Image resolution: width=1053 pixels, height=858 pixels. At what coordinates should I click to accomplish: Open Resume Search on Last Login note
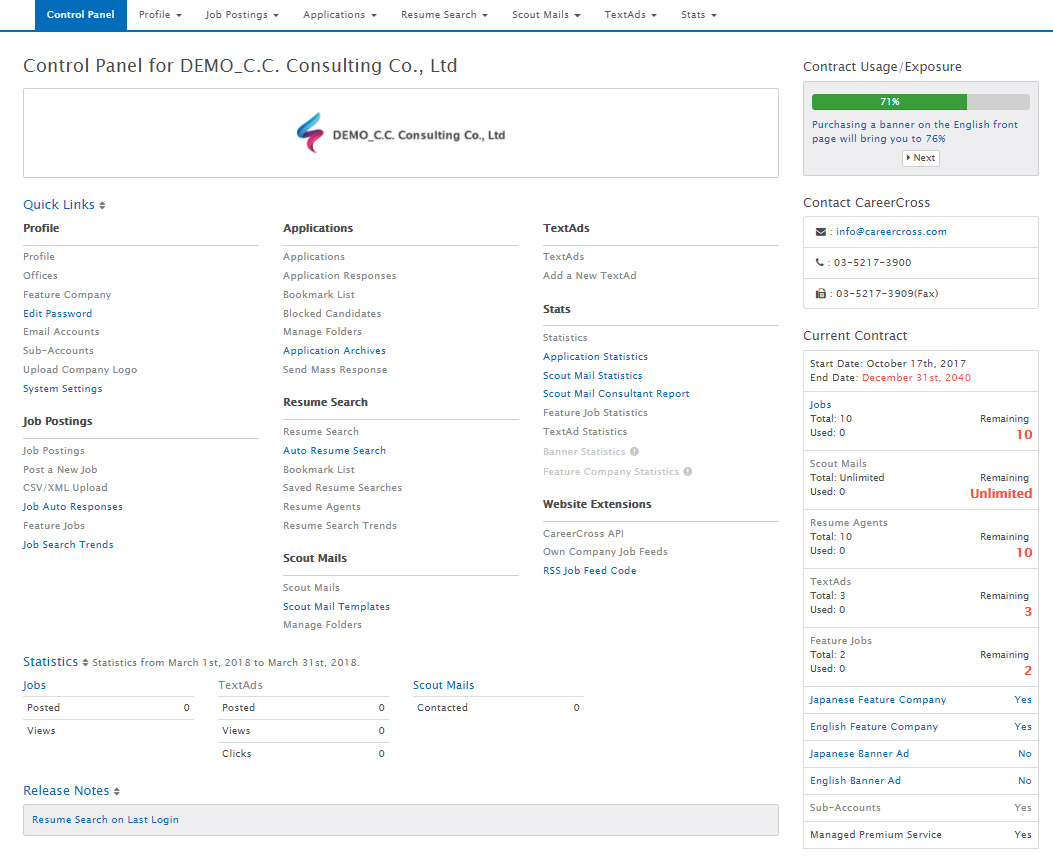tap(105, 820)
